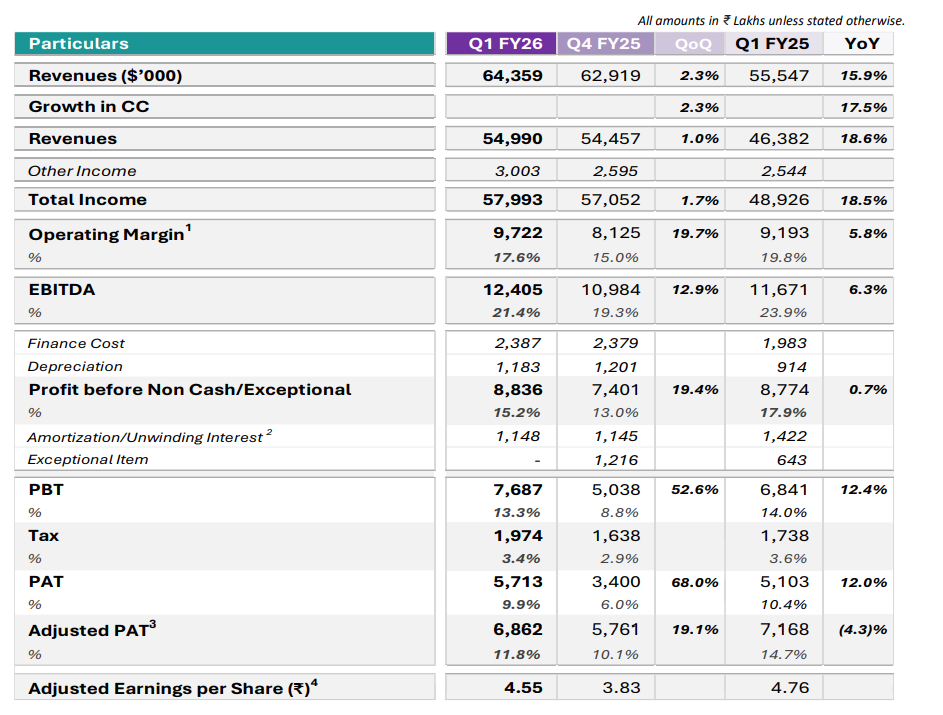The width and height of the screenshot is (943, 715).
Task: Select the 54,457 Revenues value
Action: pos(610,139)
